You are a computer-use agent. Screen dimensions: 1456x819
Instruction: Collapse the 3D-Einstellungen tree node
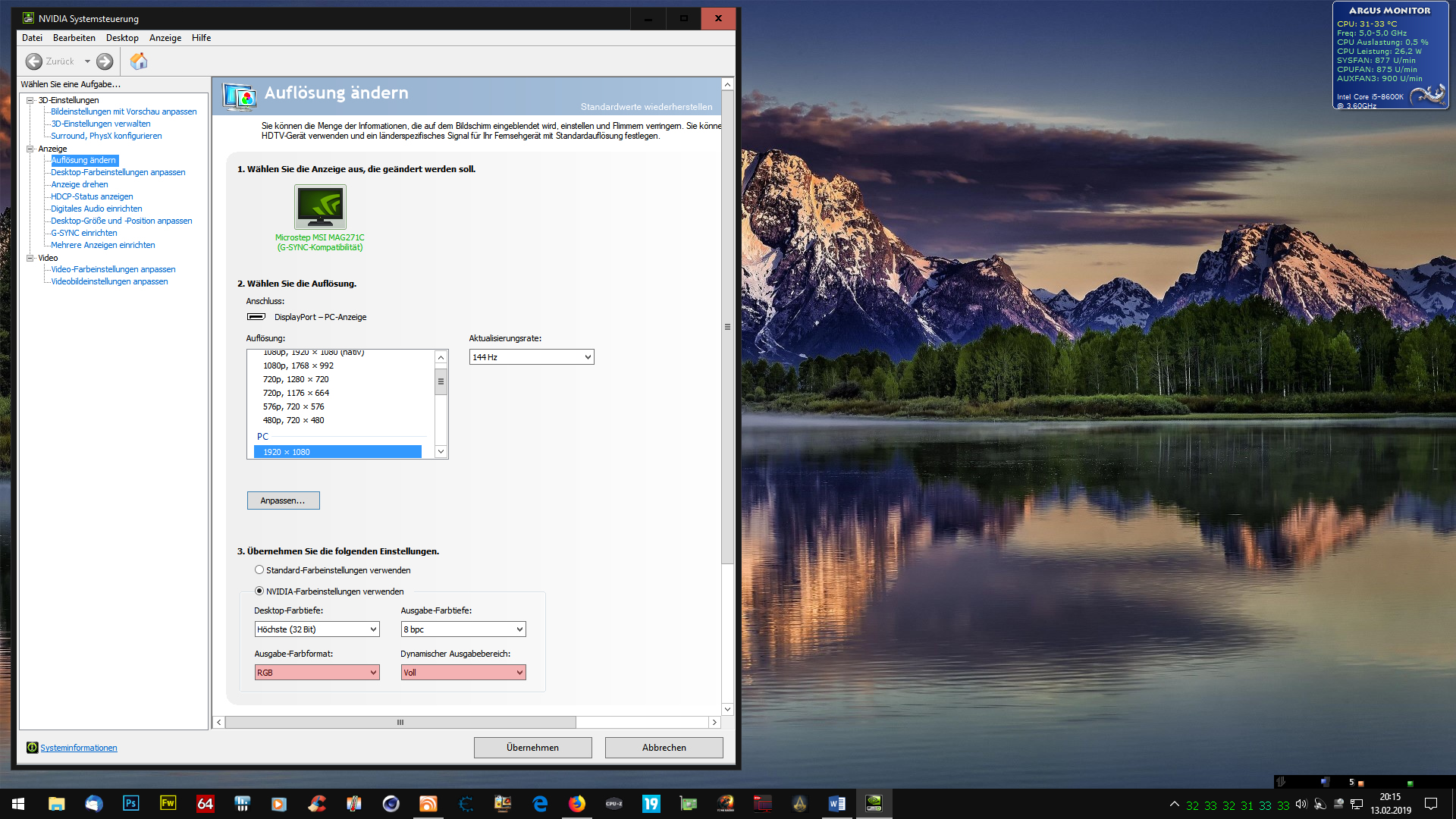(x=30, y=100)
